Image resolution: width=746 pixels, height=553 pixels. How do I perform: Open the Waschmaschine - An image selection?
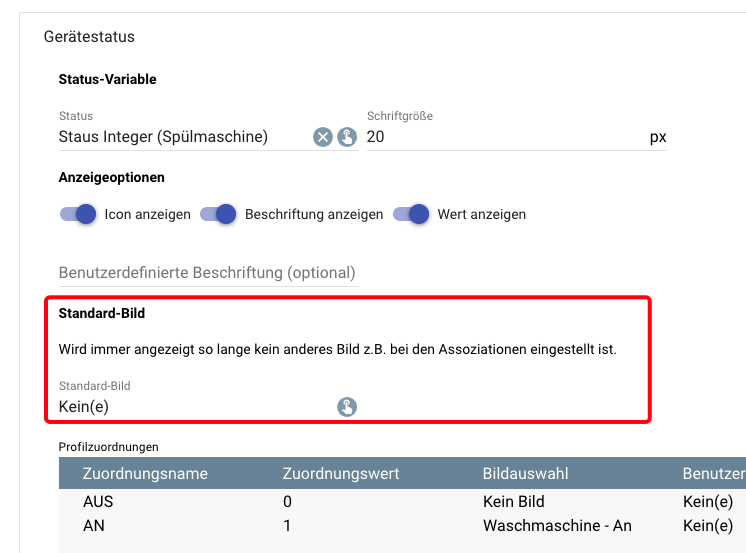pos(557,525)
